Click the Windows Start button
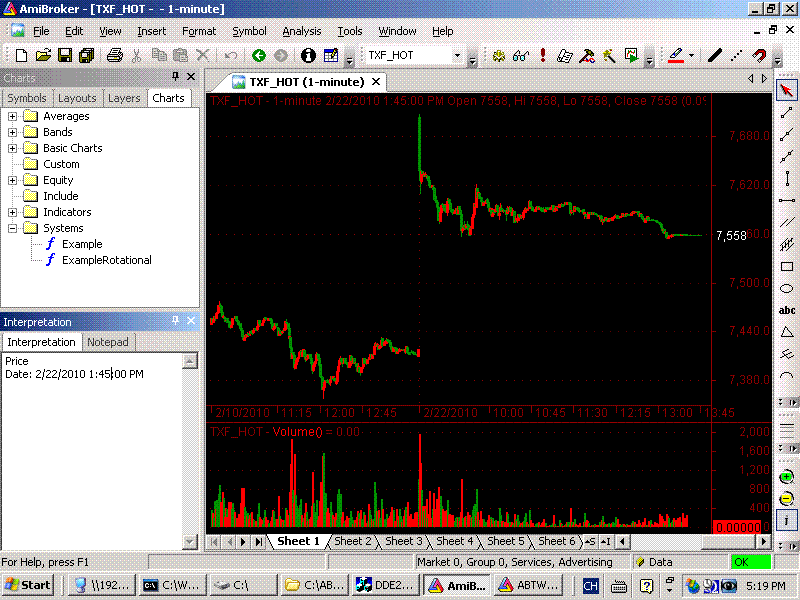 click(x=28, y=585)
